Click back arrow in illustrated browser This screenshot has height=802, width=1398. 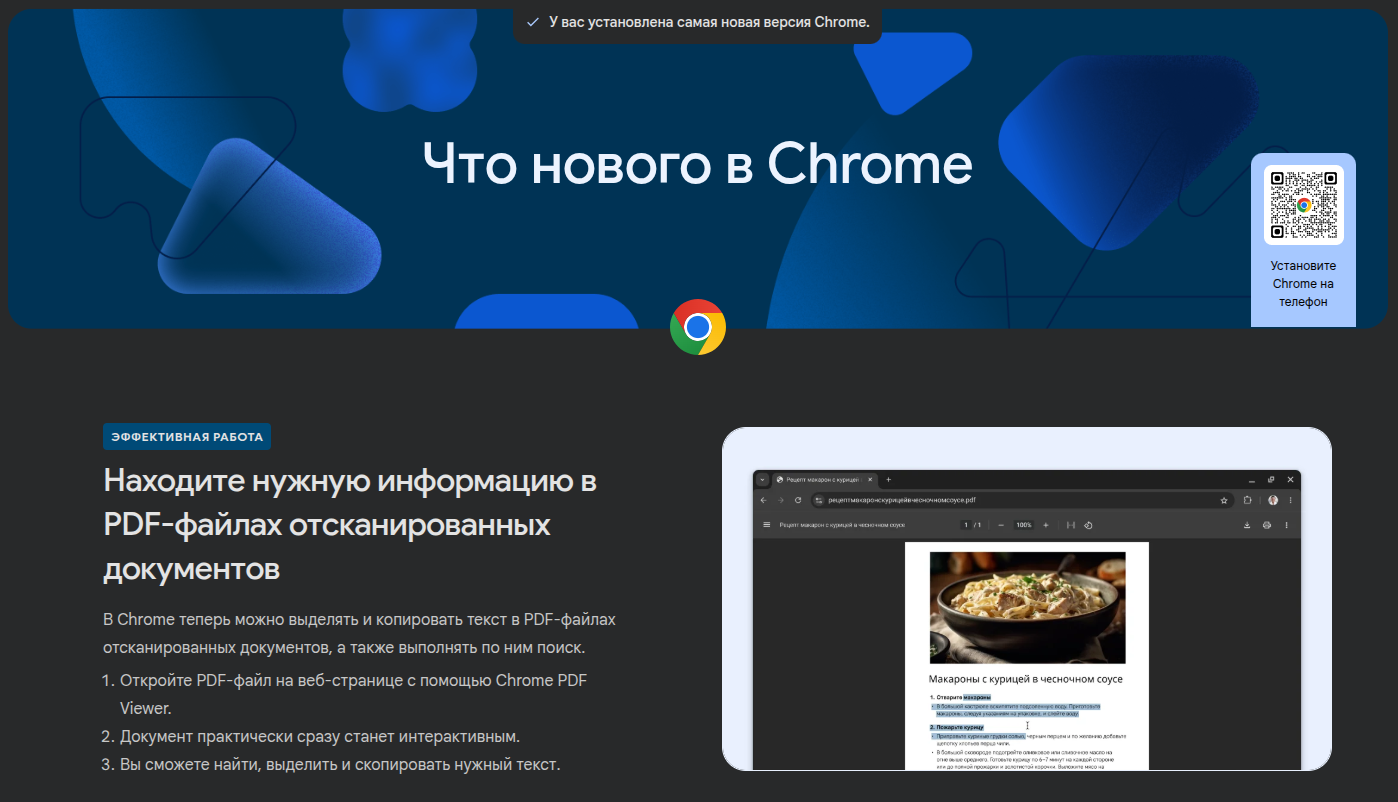(763, 500)
